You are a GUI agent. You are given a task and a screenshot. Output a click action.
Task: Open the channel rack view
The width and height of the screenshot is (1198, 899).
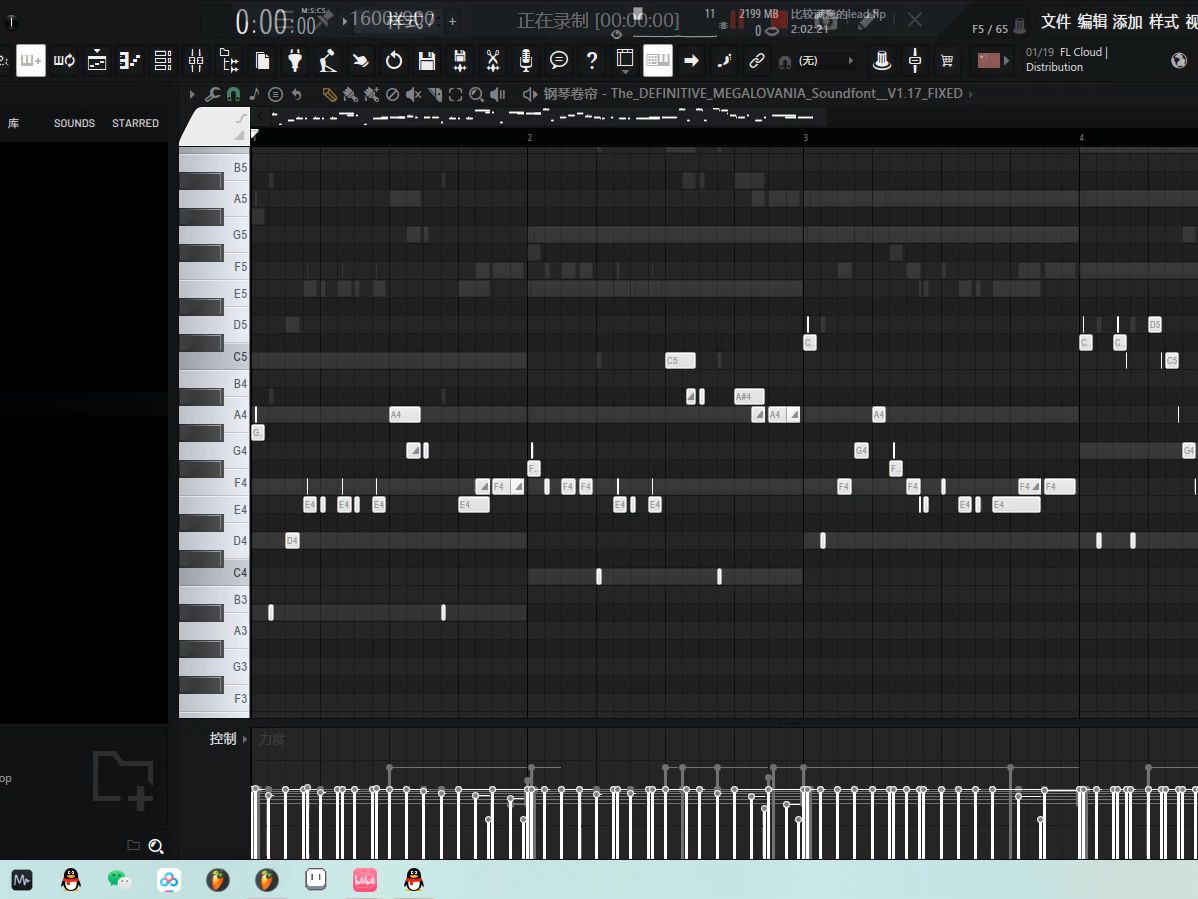[163, 60]
